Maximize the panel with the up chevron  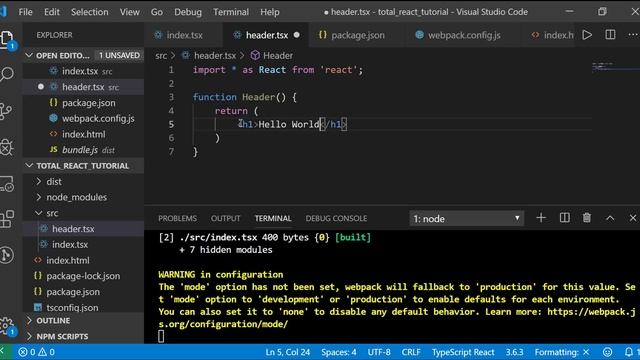click(x=610, y=218)
